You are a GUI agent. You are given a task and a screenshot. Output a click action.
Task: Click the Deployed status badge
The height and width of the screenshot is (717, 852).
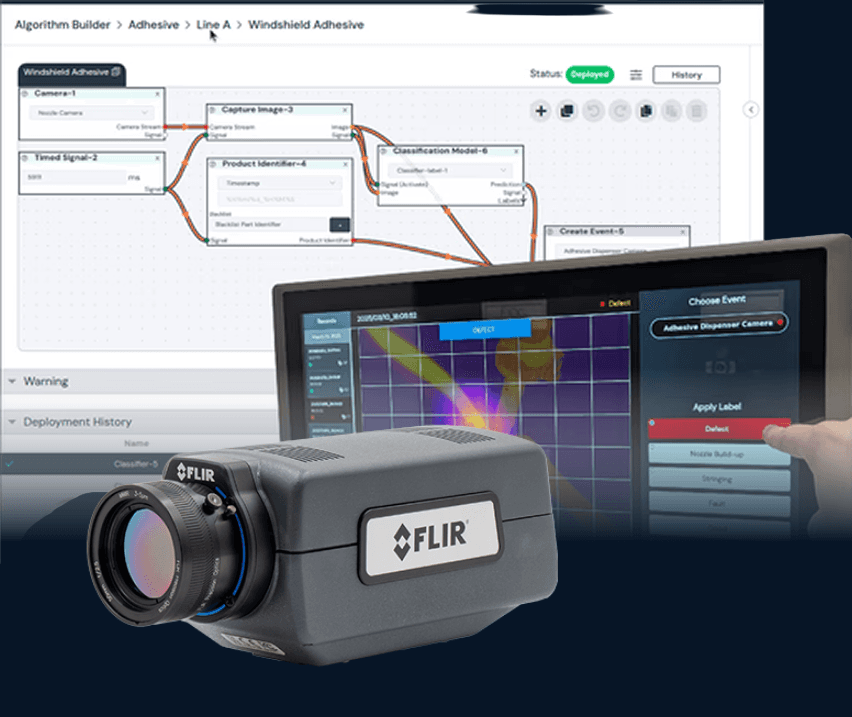click(590, 74)
